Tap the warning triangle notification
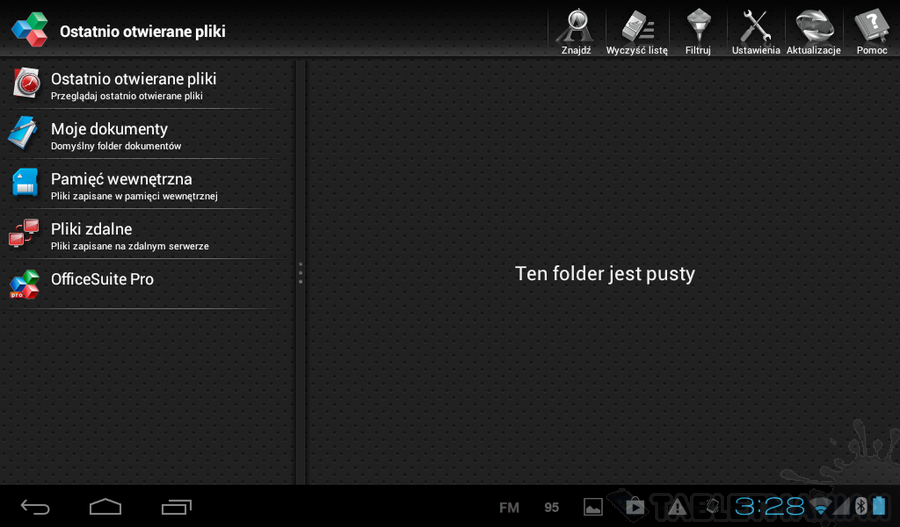This screenshot has height=527, width=900. 677,507
